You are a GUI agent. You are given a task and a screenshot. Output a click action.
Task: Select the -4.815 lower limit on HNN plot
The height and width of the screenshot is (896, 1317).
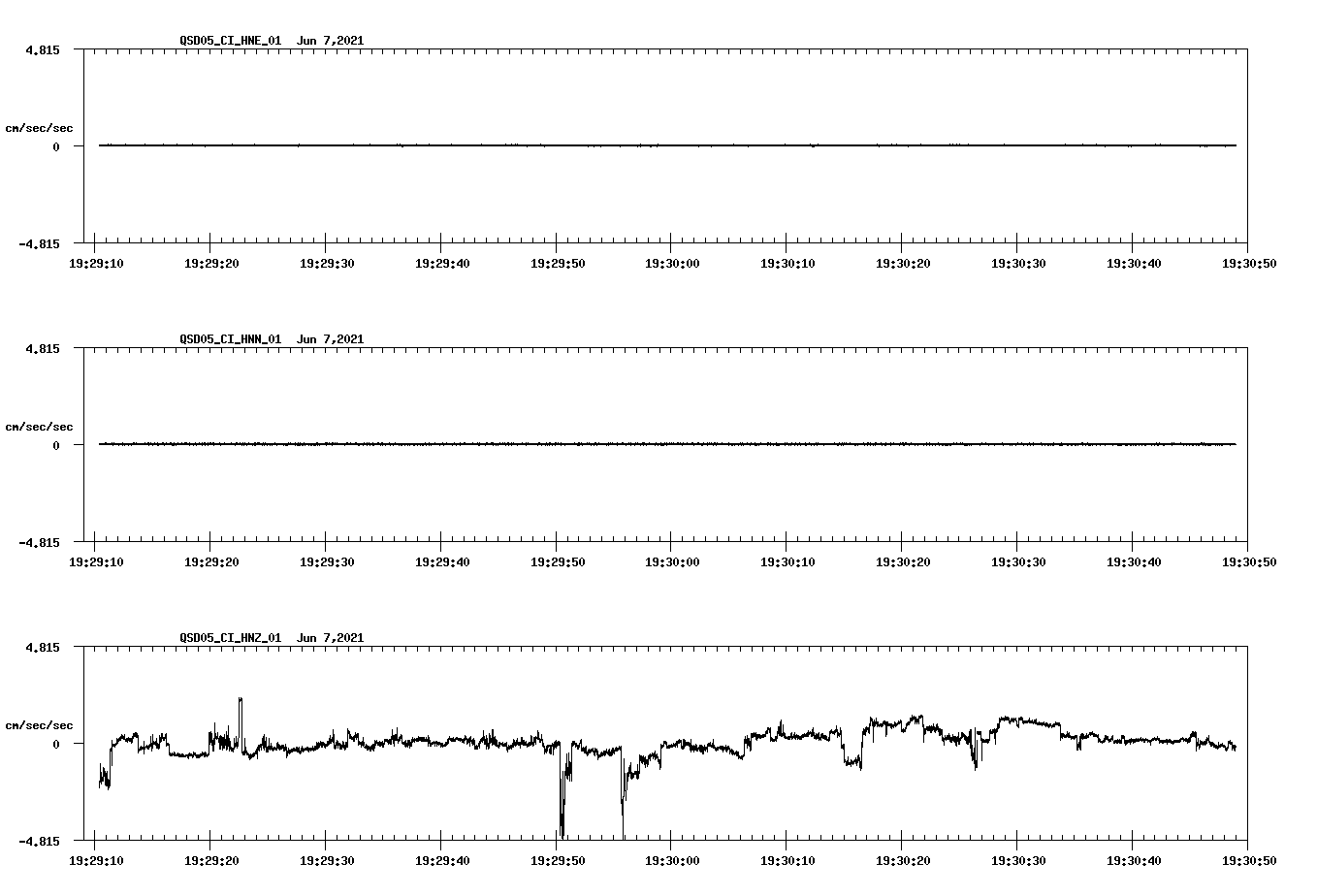coord(39,542)
